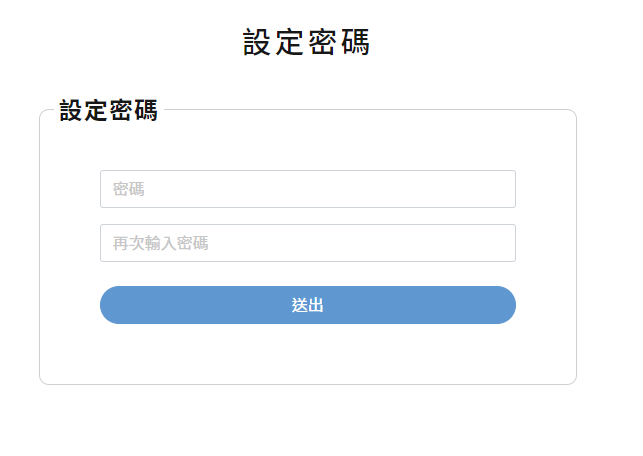This screenshot has height=456, width=643.
Task: Place cursor in the re-enter password field
Action: click(307, 243)
